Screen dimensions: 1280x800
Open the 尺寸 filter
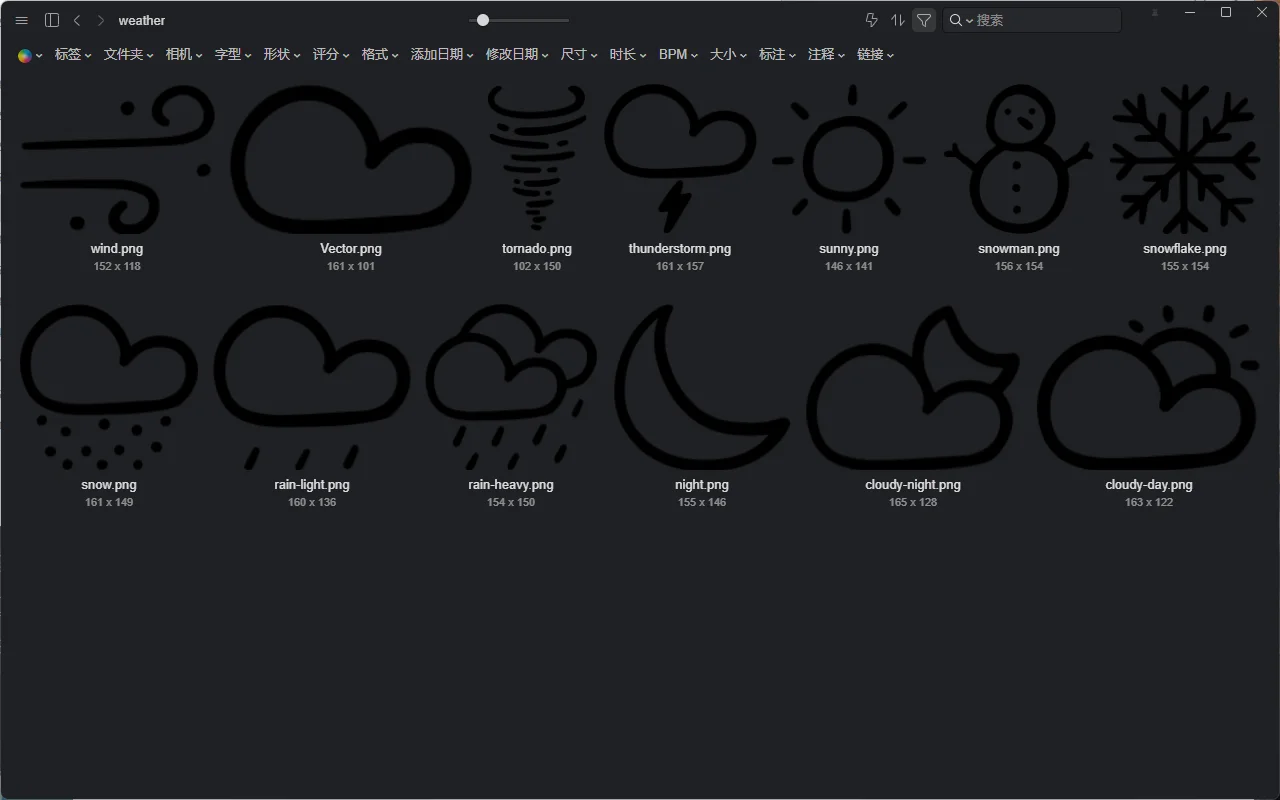pos(579,55)
